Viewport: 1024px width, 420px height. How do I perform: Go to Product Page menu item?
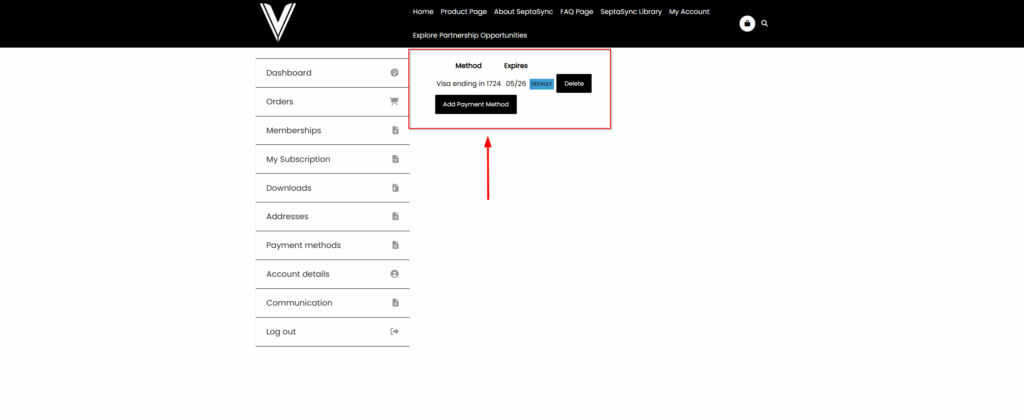463,12
